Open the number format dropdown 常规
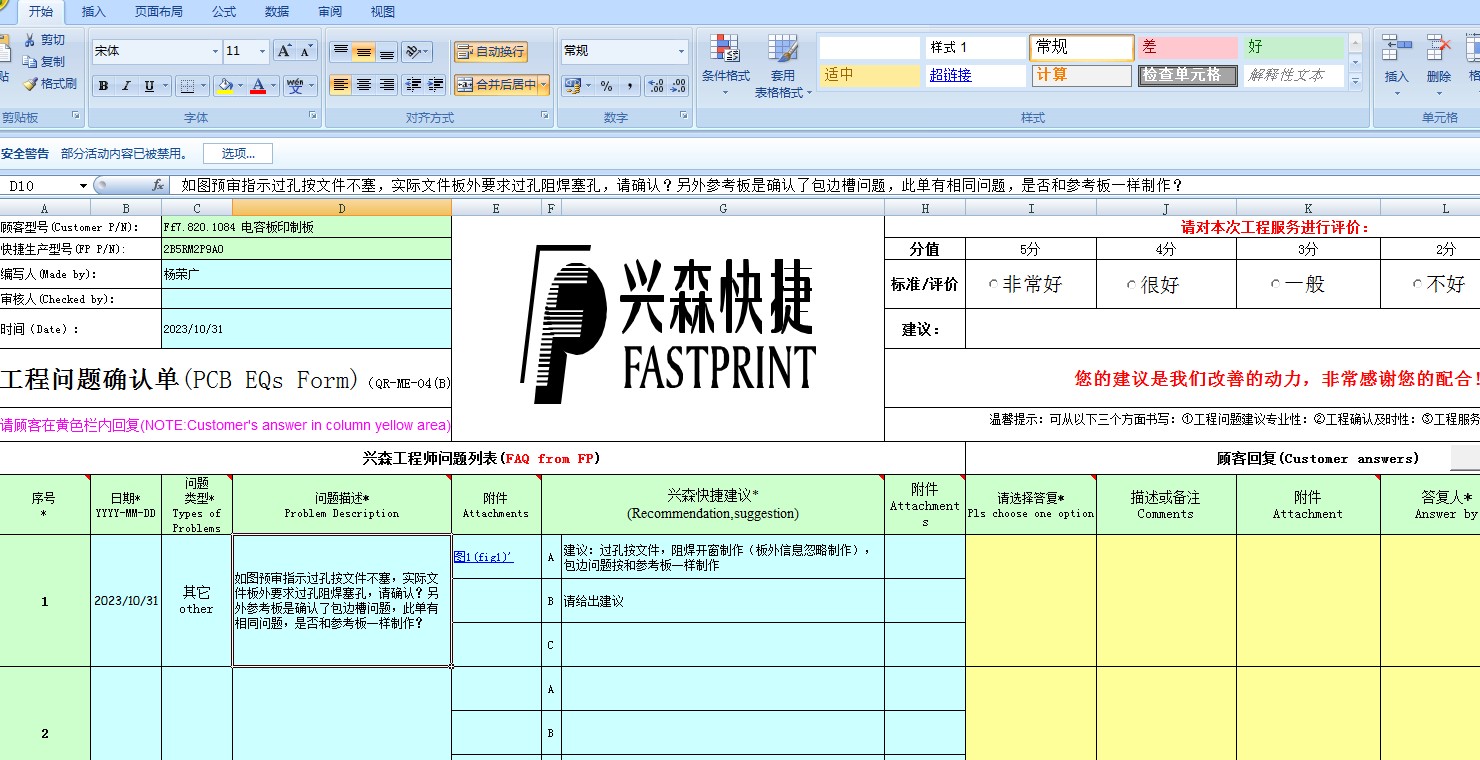1480x760 pixels. [x=682, y=51]
